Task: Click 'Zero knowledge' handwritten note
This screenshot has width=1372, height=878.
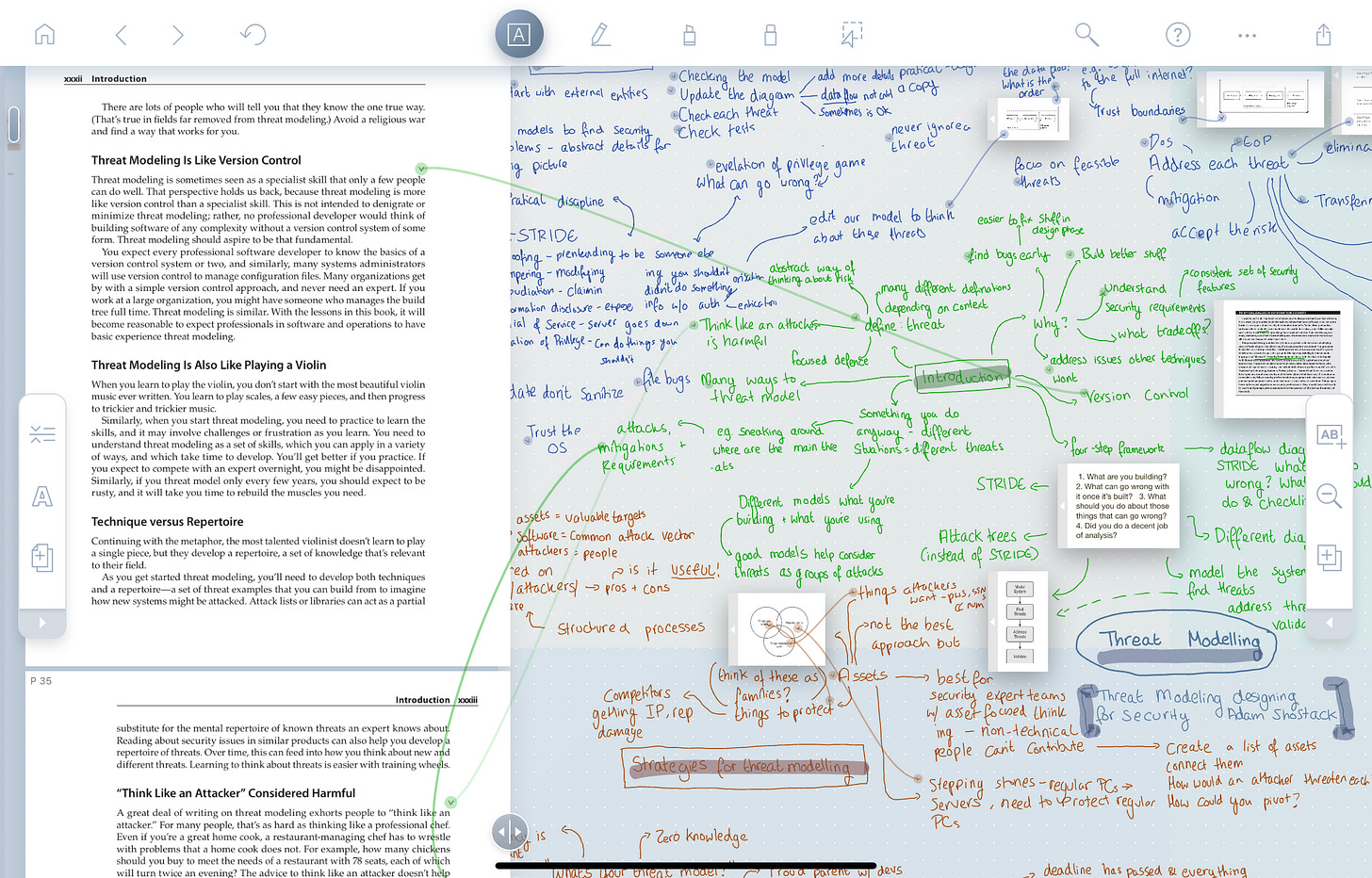Action: point(702,837)
